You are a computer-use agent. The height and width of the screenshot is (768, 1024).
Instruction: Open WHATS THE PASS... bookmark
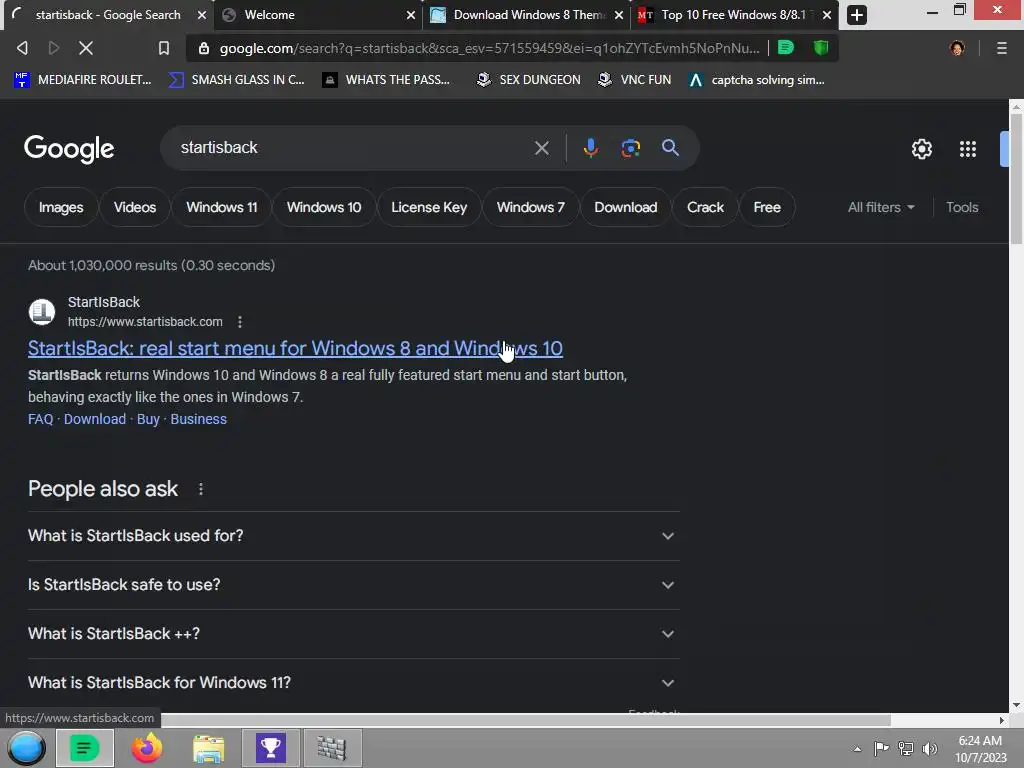386,80
